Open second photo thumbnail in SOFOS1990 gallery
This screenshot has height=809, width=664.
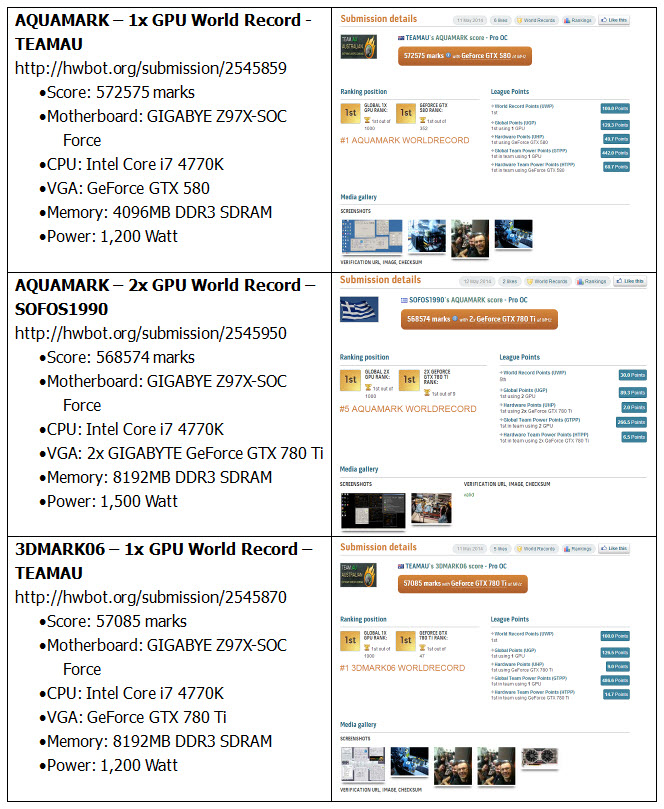tap(431, 508)
